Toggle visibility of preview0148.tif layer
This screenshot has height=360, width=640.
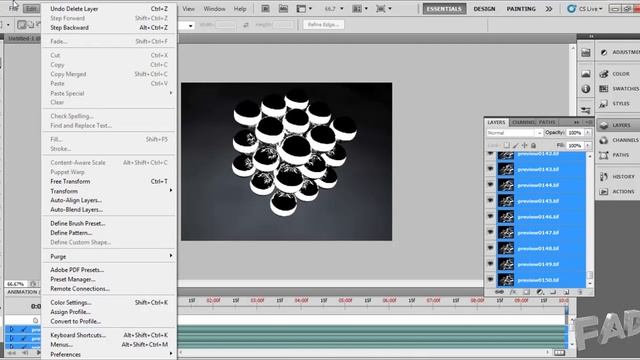[490, 248]
